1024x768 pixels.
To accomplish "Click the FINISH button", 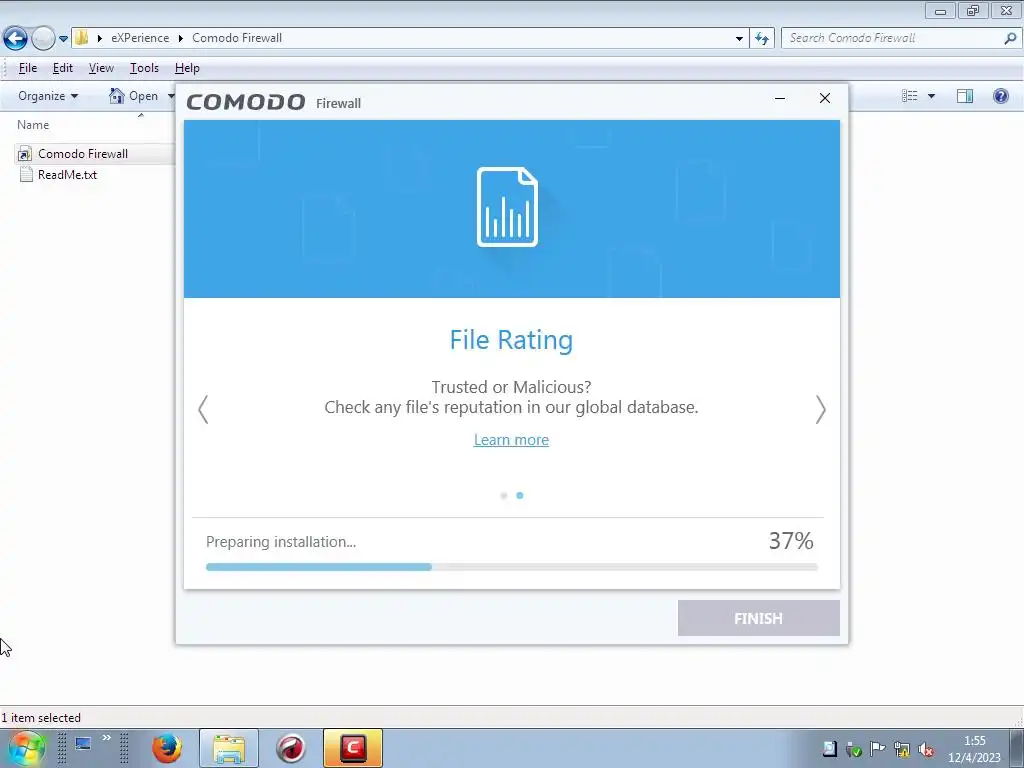I will (759, 618).
